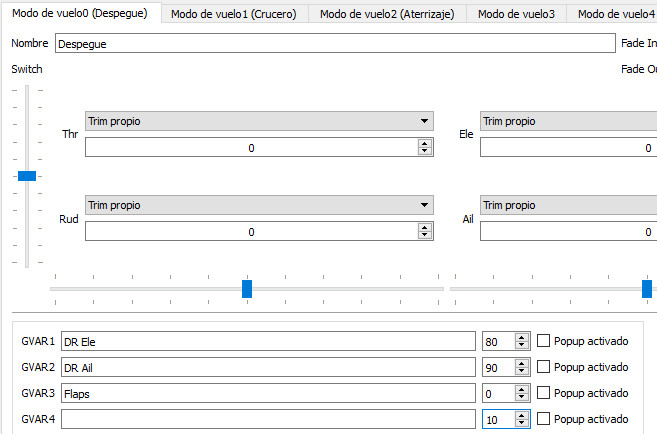Toggle Popup activado checkbox for GVAR2
Screen dimensions: 657x434
coord(544,367)
